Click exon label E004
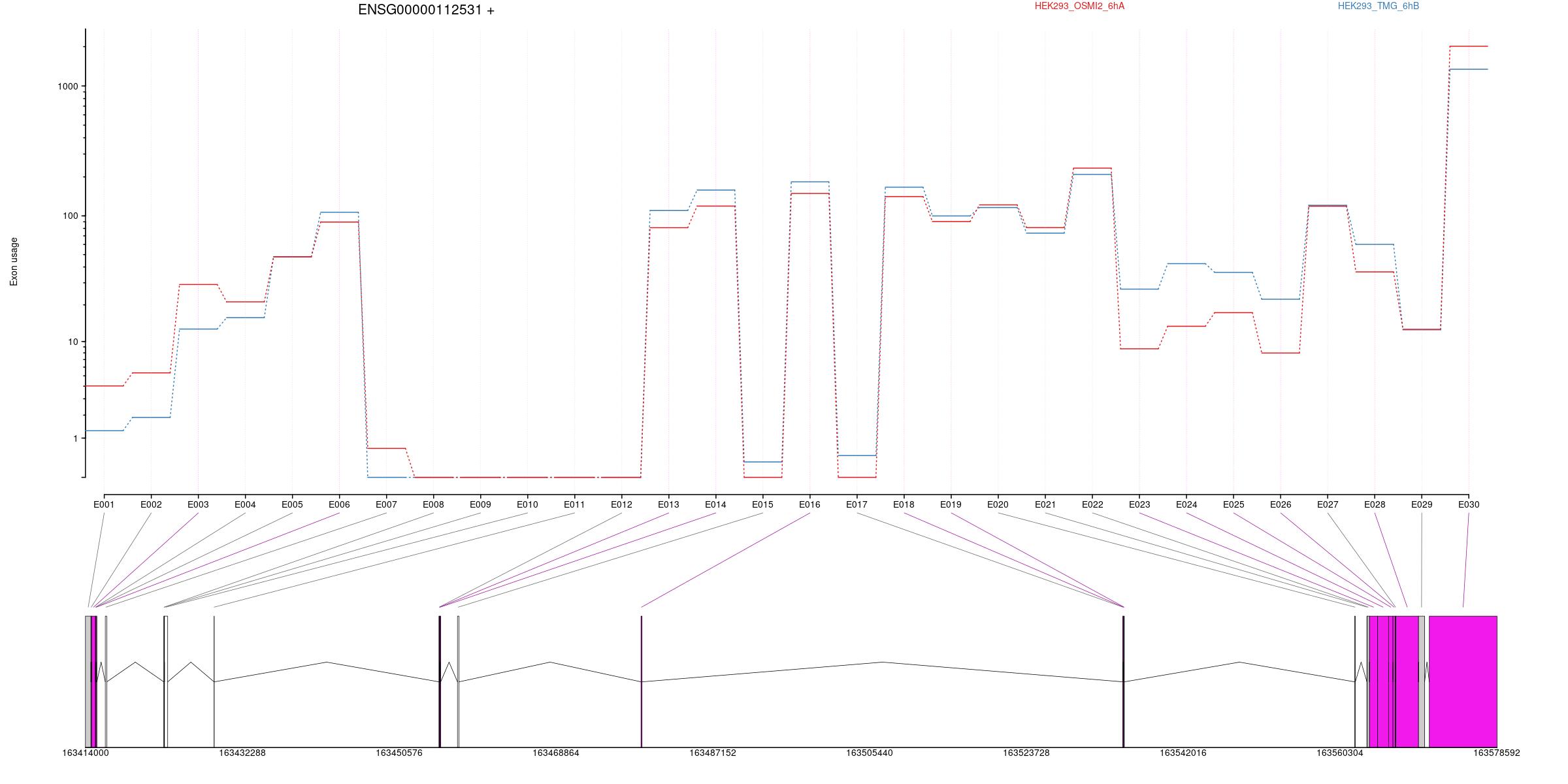 point(245,504)
